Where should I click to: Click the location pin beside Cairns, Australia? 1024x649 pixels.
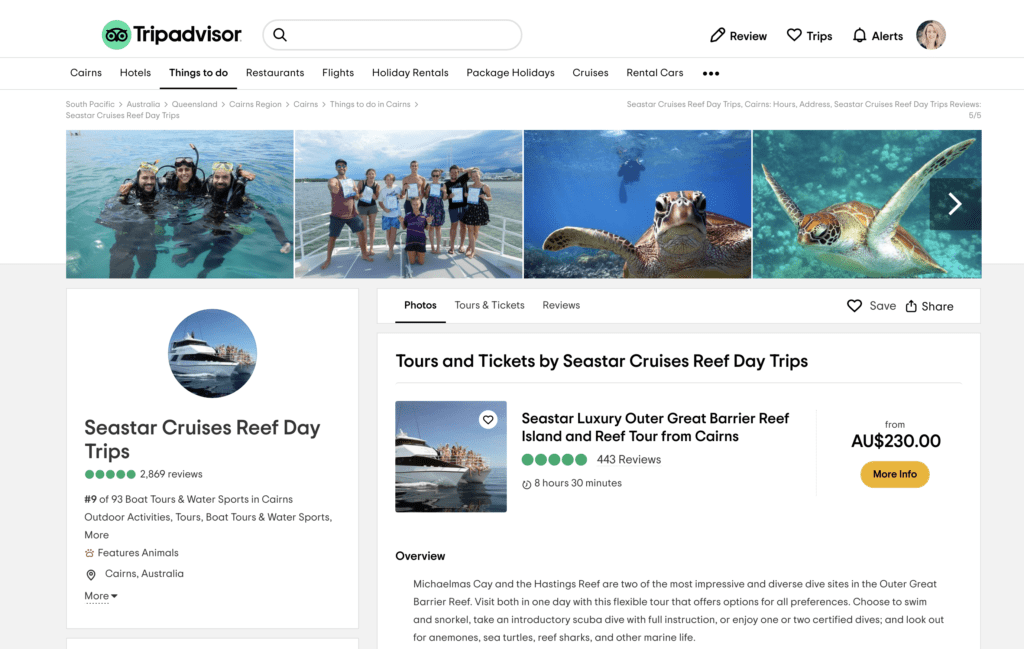click(91, 575)
